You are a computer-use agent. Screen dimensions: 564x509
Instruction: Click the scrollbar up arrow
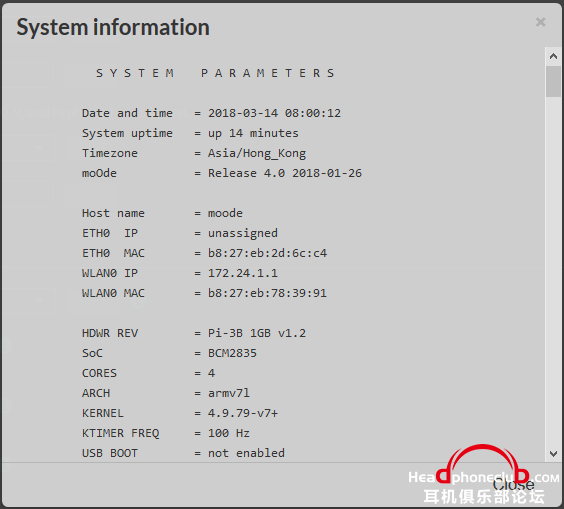tap(553, 56)
